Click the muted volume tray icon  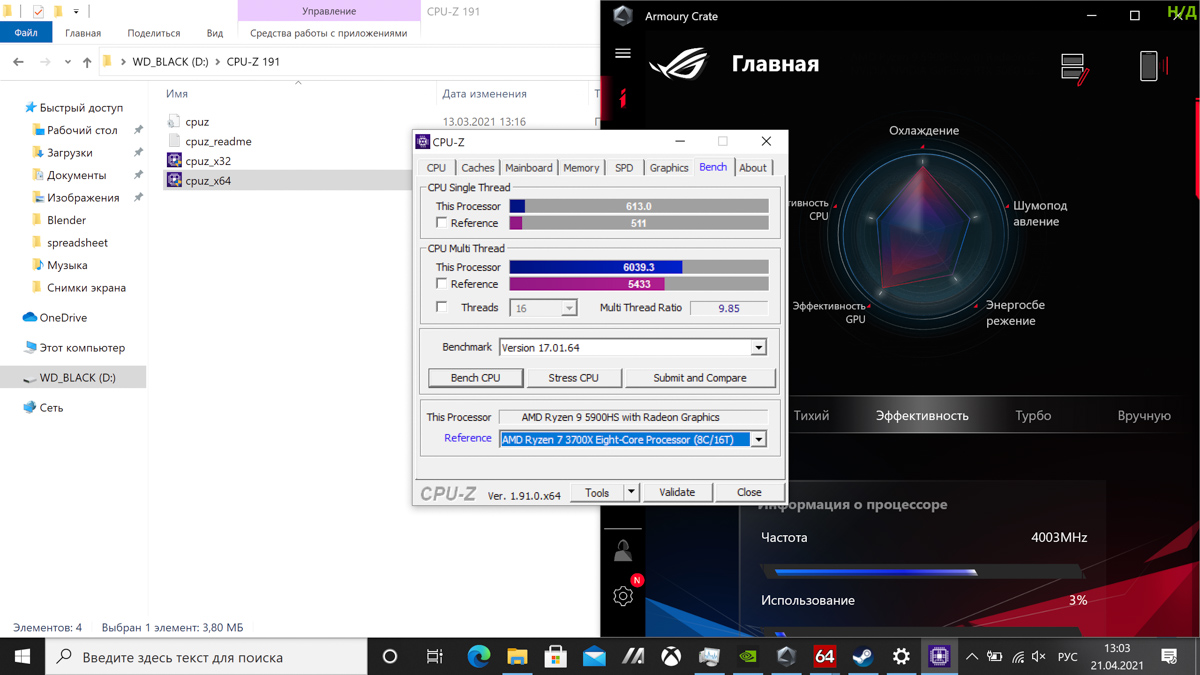pos(1039,657)
